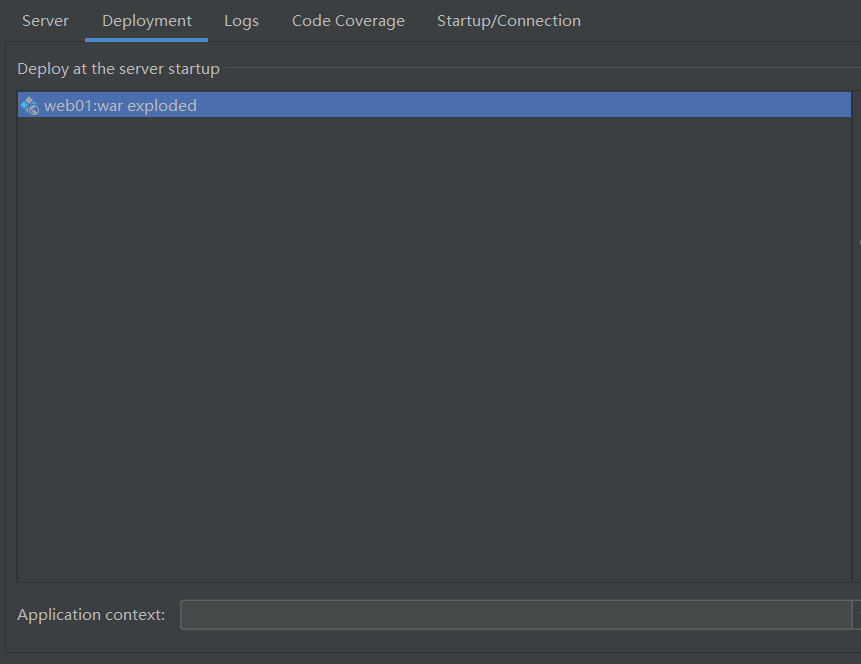Click the web01 artifact icon
Image resolution: width=861 pixels, height=664 pixels.
click(29, 105)
